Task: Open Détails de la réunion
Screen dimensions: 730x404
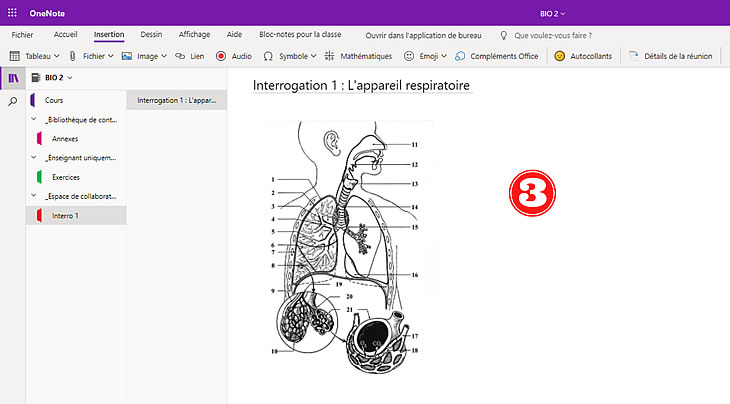Action: 671,56
